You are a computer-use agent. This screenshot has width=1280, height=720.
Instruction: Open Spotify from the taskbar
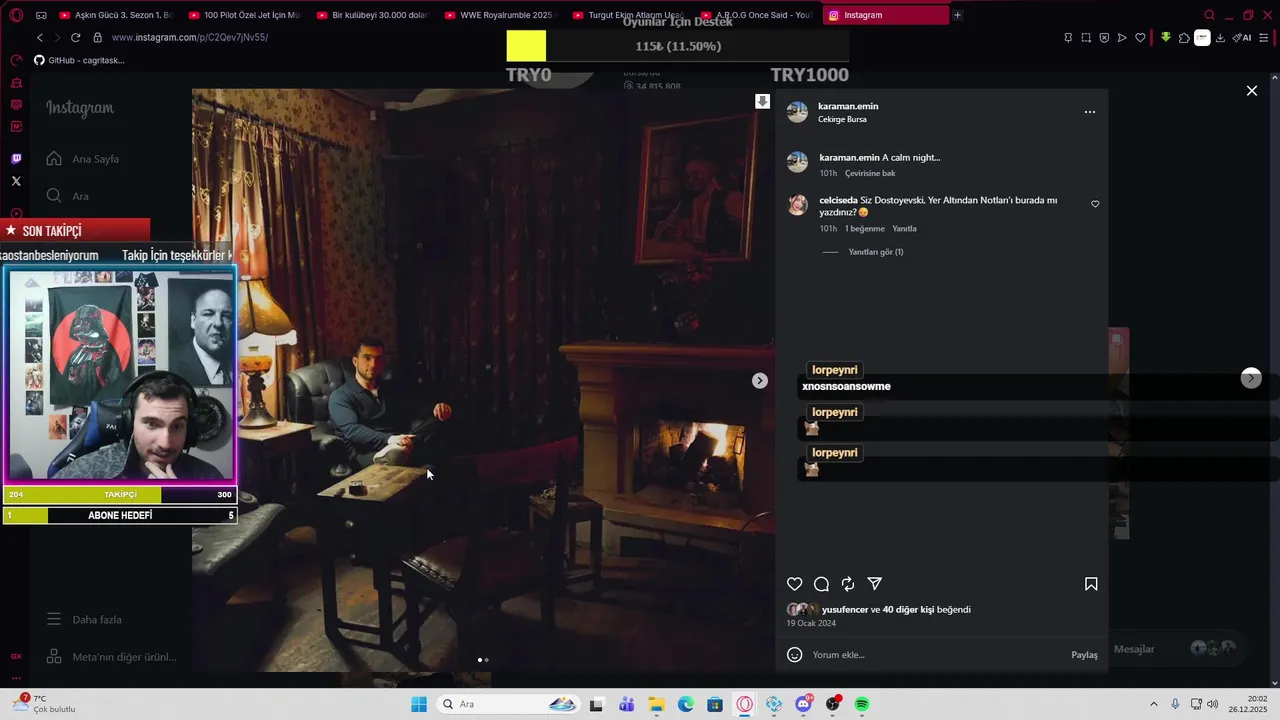click(862, 705)
